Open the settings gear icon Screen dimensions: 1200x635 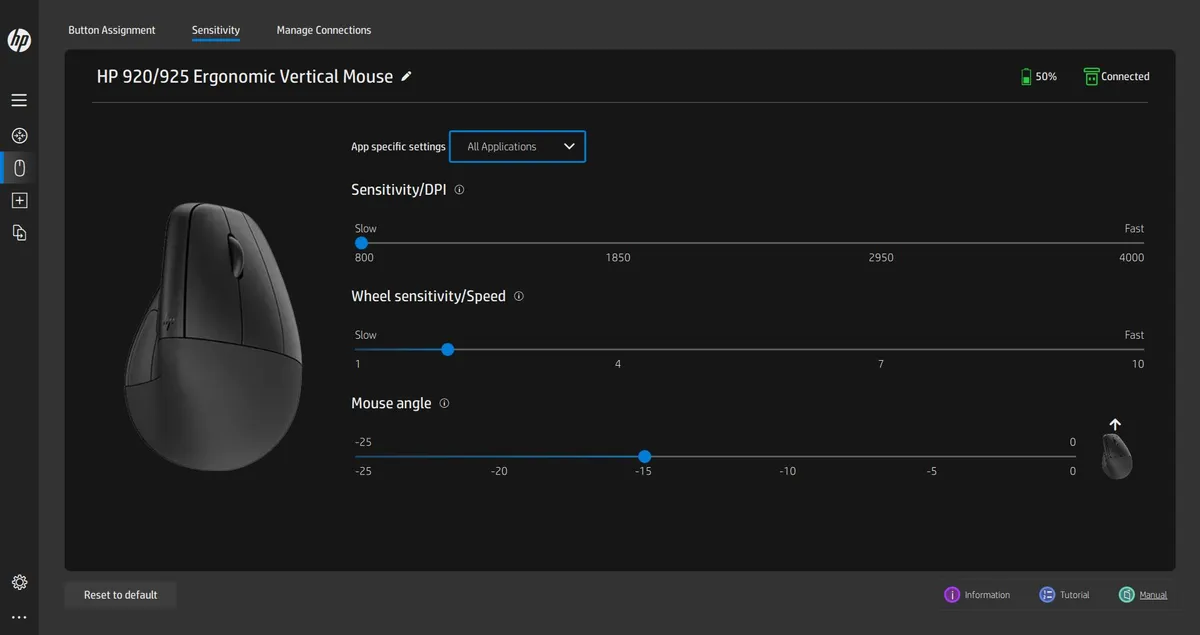[19, 582]
